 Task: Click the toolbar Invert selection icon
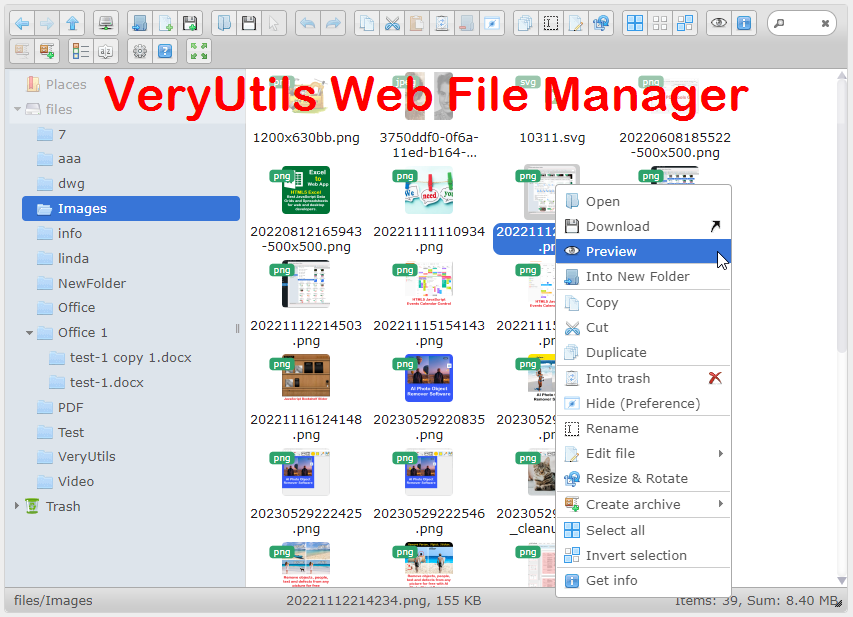click(x=685, y=23)
